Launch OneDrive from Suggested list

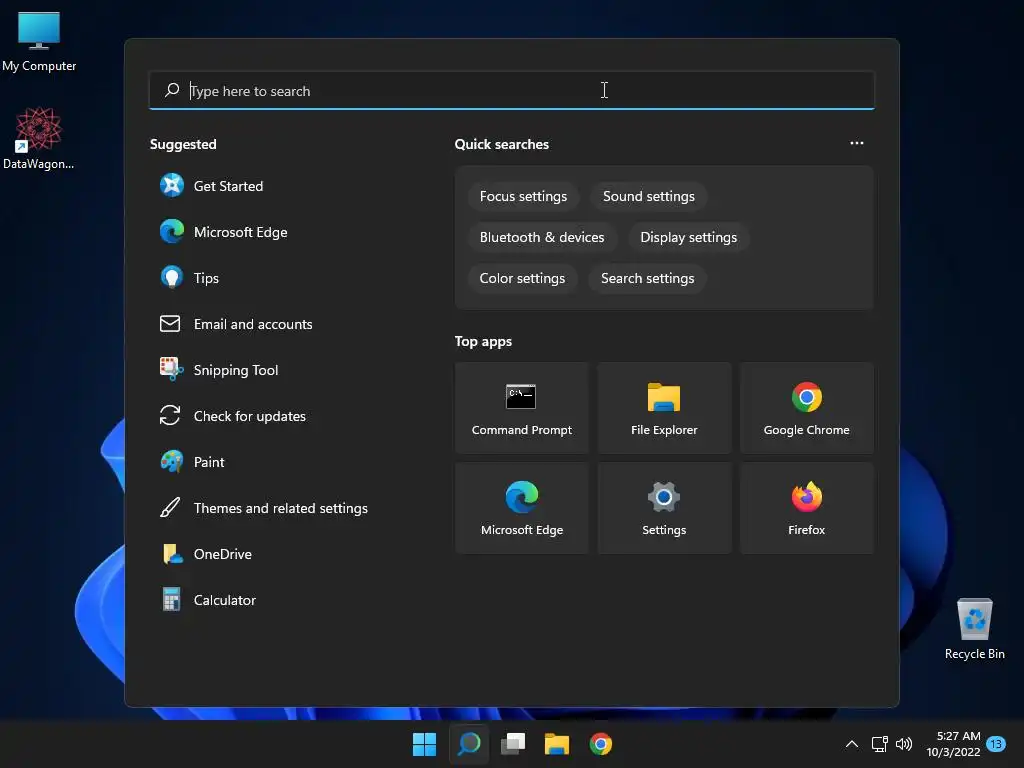(x=206, y=554)
